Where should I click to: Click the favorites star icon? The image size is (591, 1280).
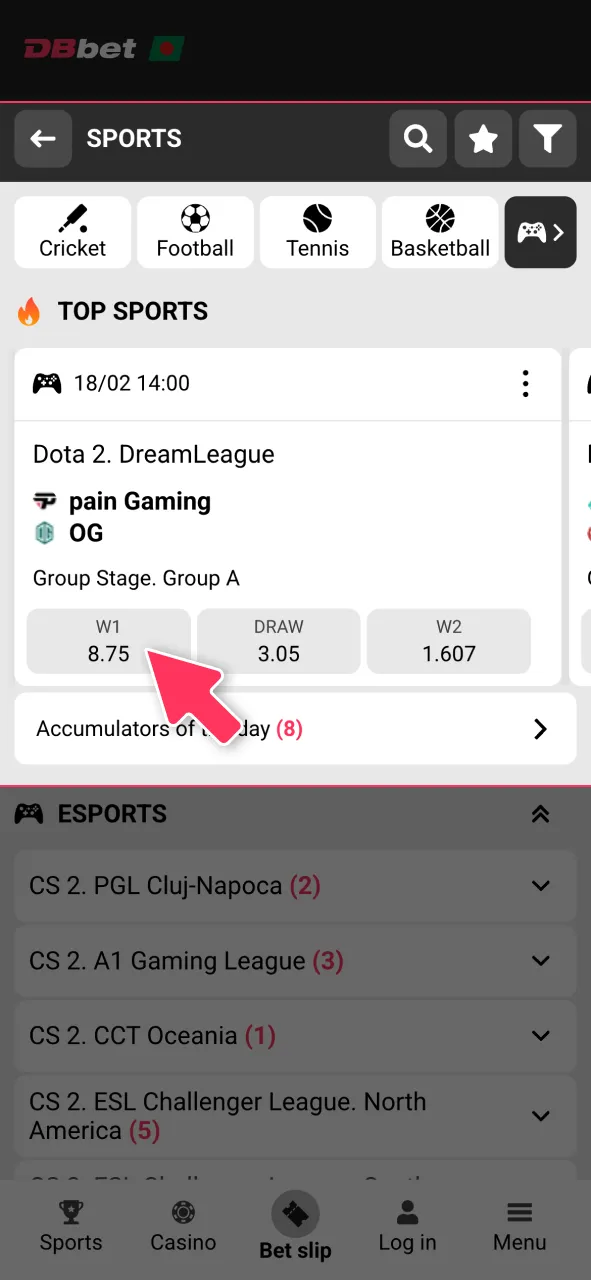(483, 138)
